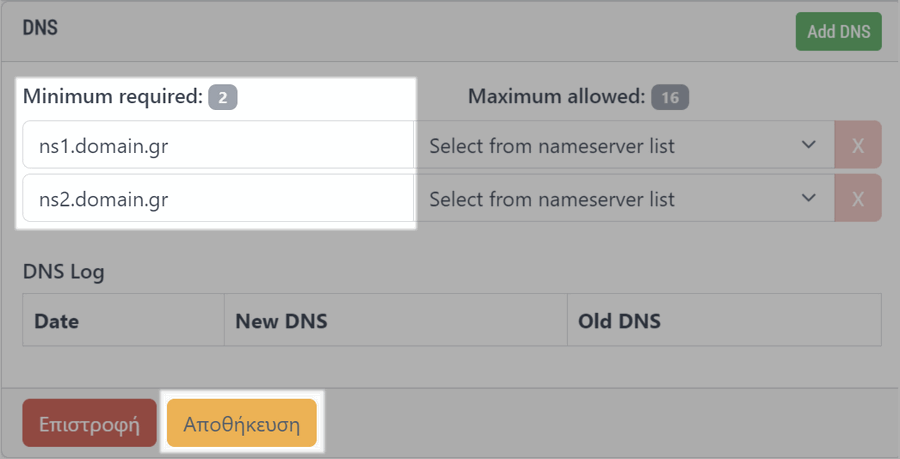Click the Minimum required label

point(112,97)
